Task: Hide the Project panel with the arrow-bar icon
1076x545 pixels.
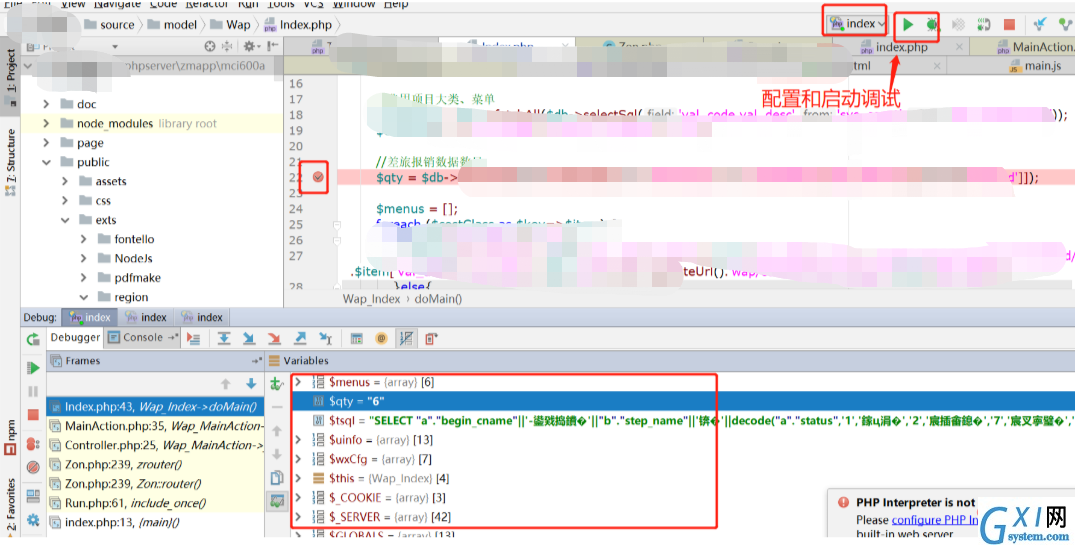Action: [272, 46]
